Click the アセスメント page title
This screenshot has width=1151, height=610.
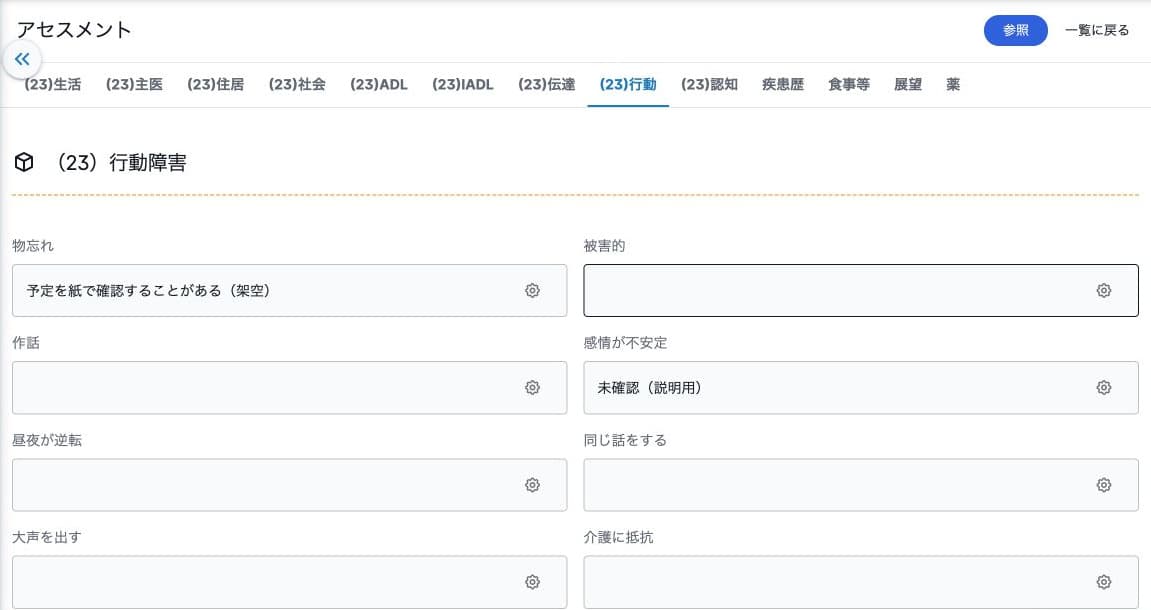74,30
